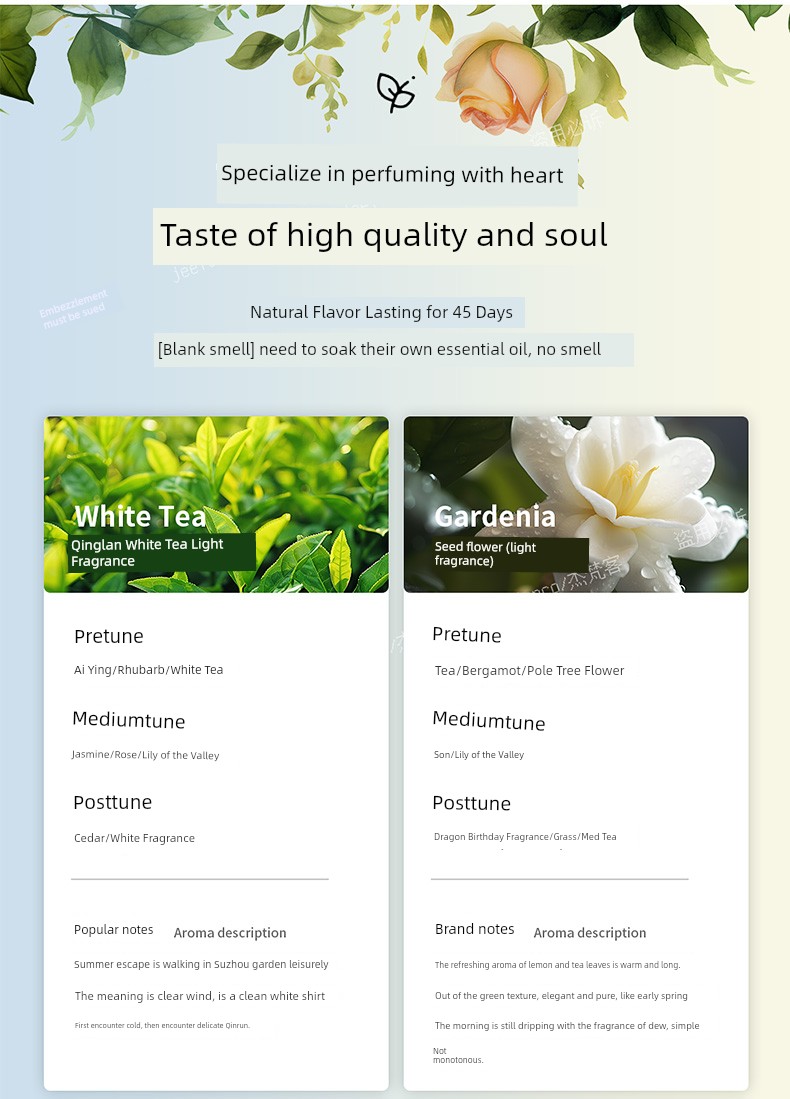Click the peach rose illustration
The image size is (790, 1099).
click(500, 80)
